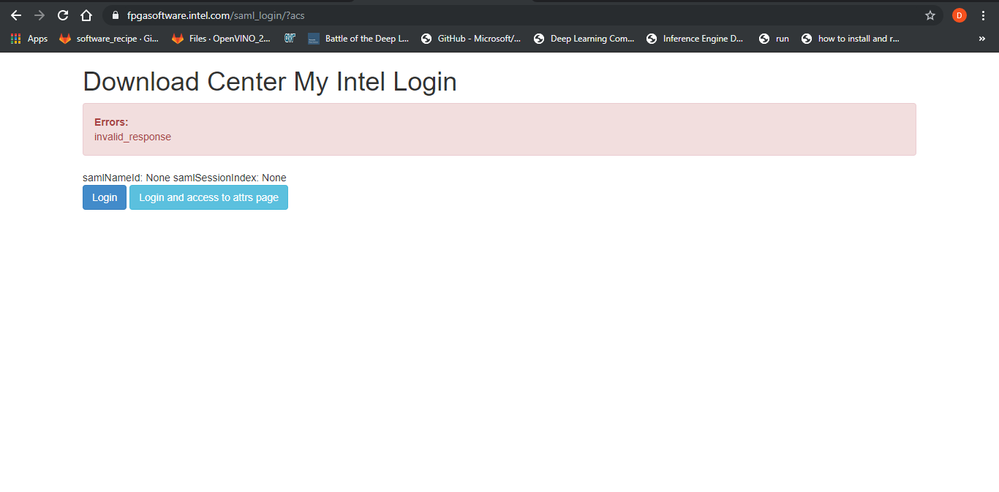Open the run bookmark
Screen dimensions: 999x492
[774, 39]
